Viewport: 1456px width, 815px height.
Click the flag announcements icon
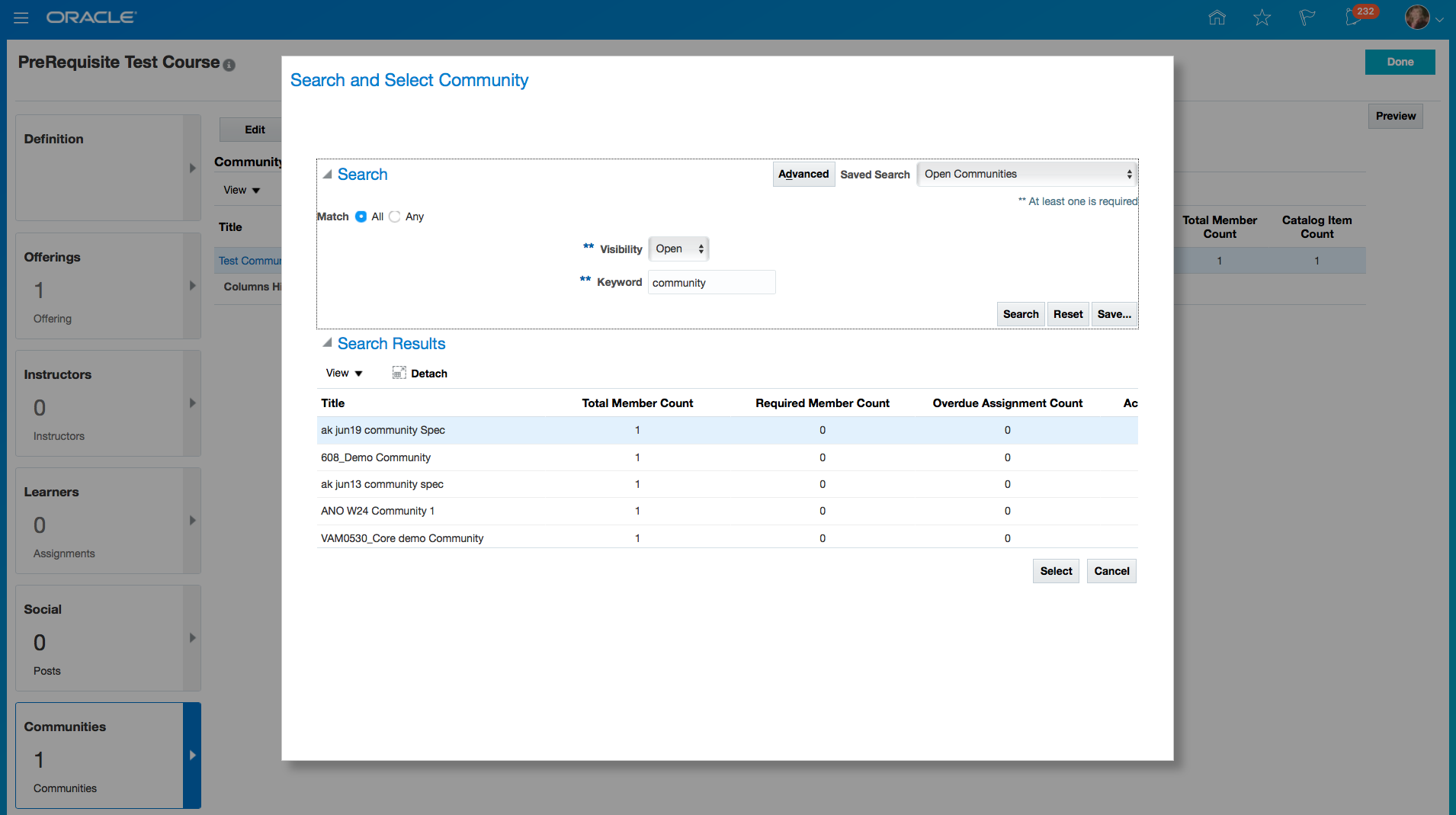[x=1307, y=17]
